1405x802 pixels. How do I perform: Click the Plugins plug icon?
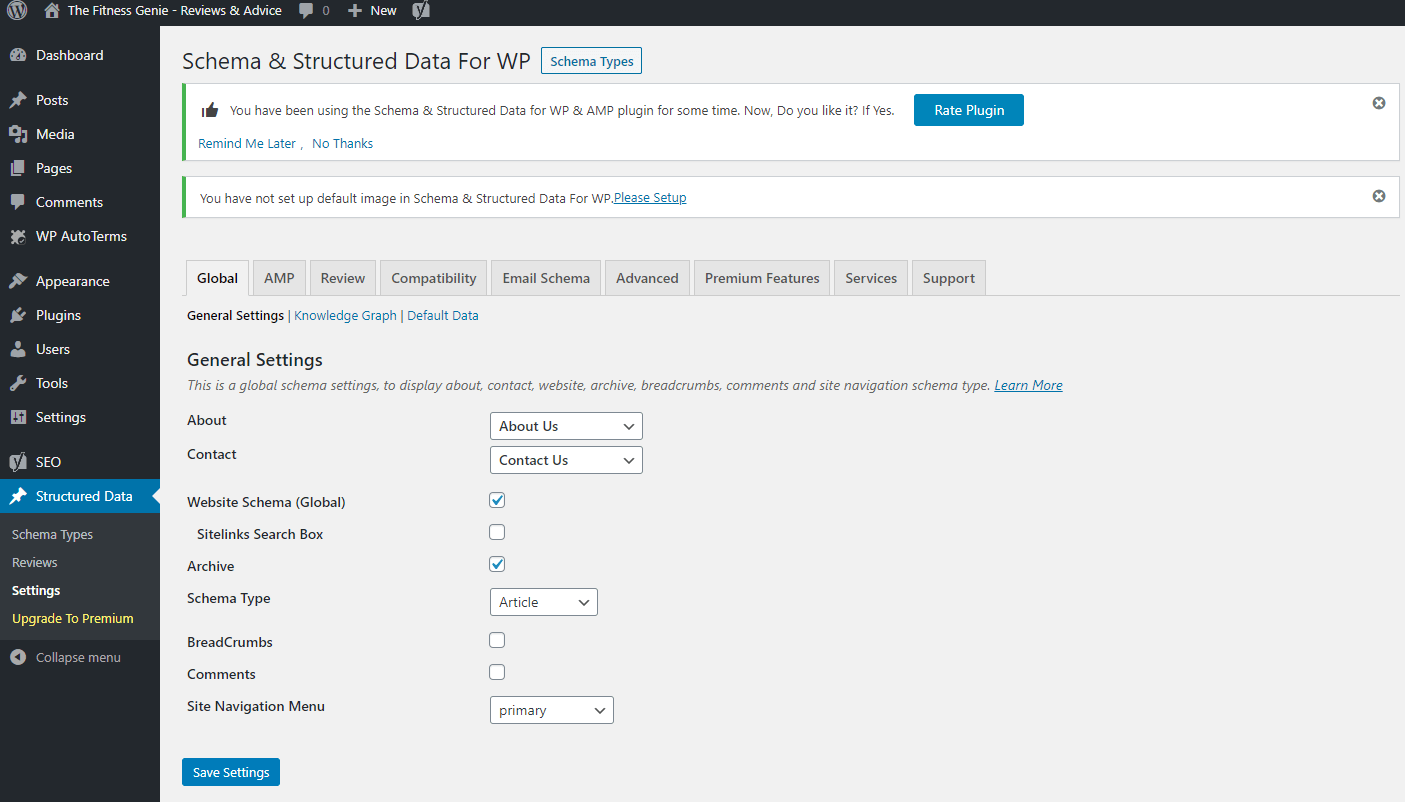[18, 315]
